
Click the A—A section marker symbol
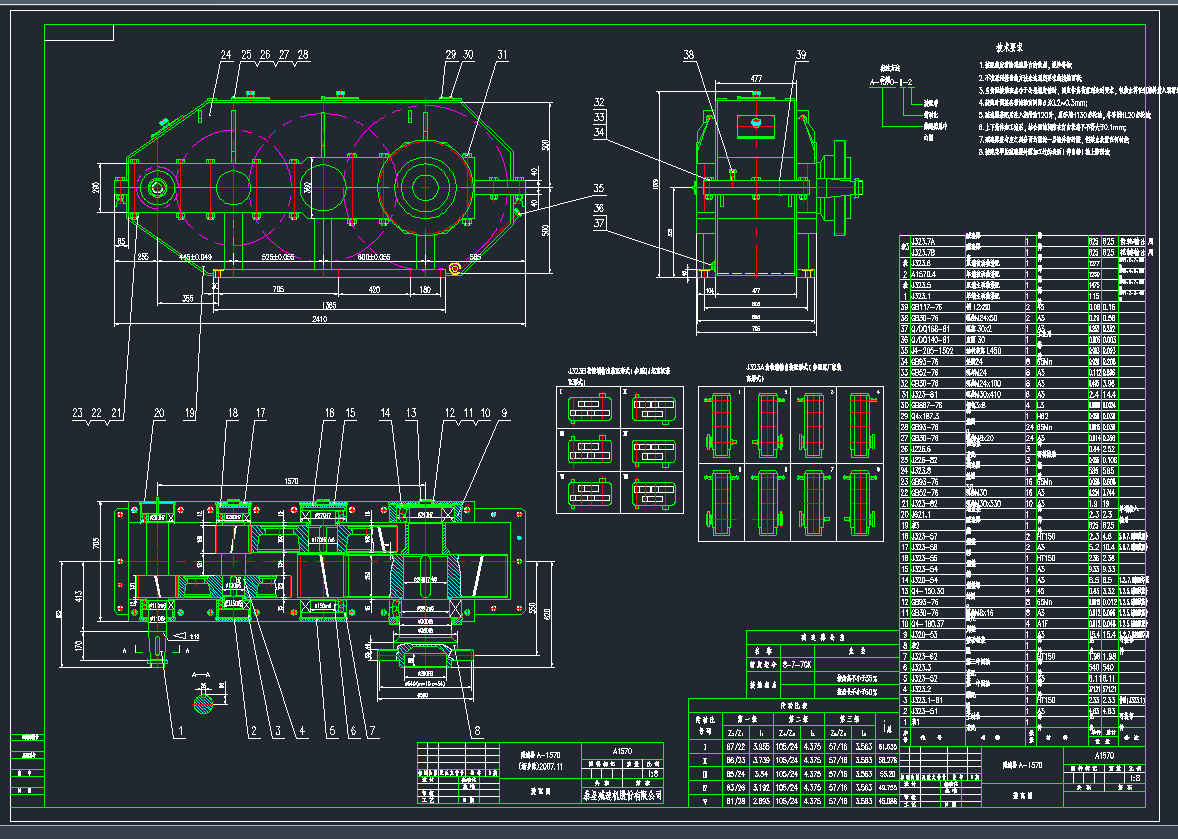[201, 674]
